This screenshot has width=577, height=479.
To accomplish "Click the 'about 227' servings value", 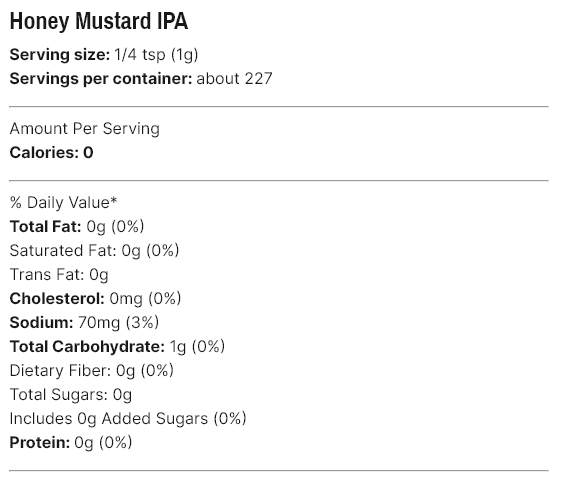I will click(234, 79).
